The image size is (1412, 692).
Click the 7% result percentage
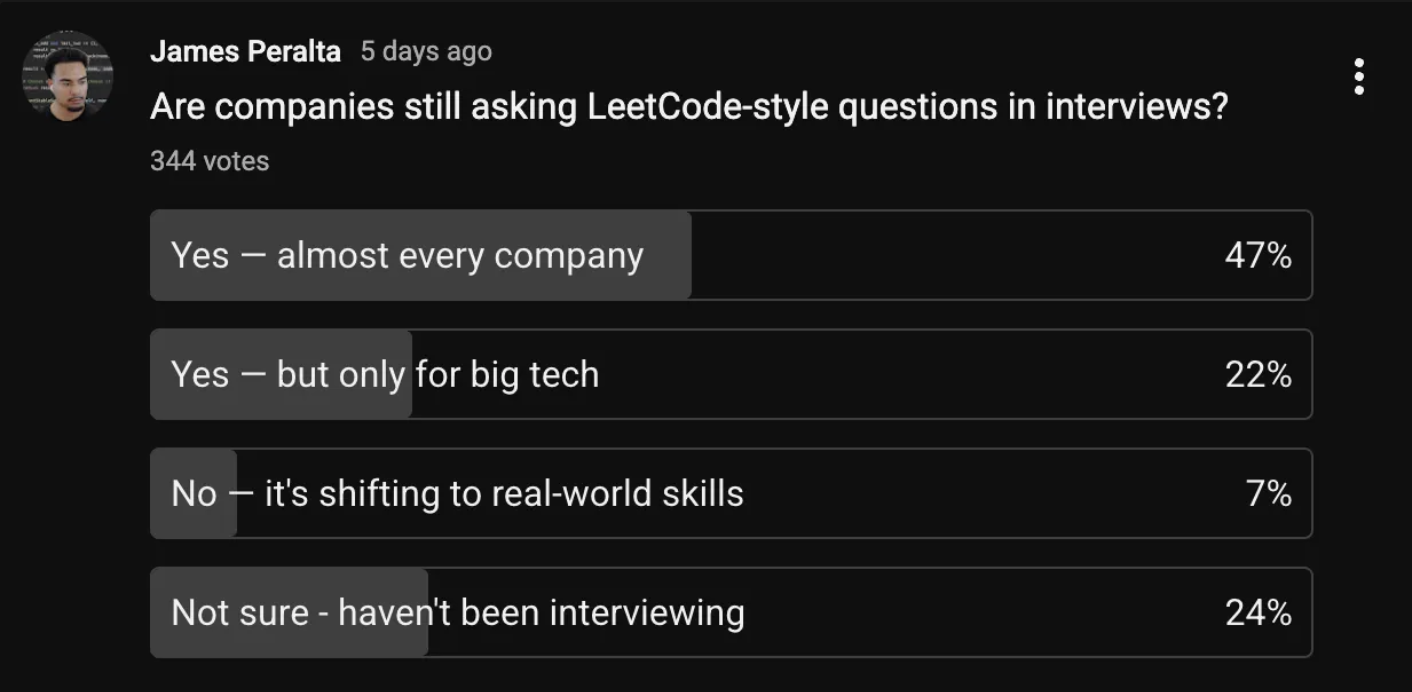click(1268, 494)
